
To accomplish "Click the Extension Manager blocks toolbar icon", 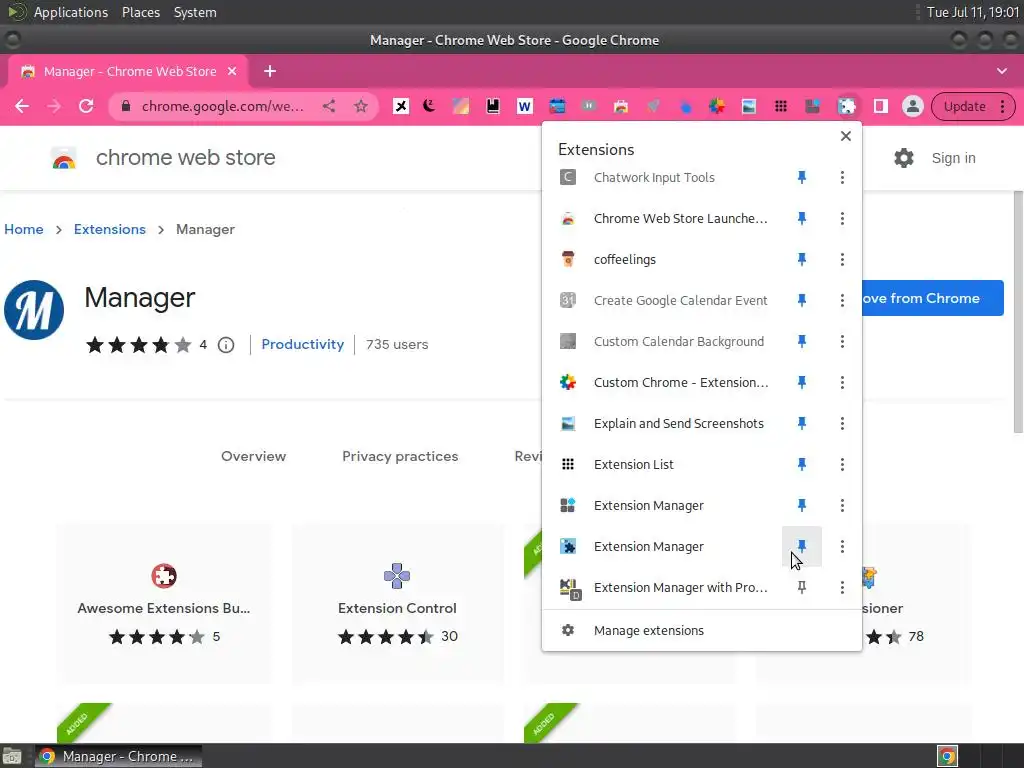I will pyautogui.click(x=812, y=106).
